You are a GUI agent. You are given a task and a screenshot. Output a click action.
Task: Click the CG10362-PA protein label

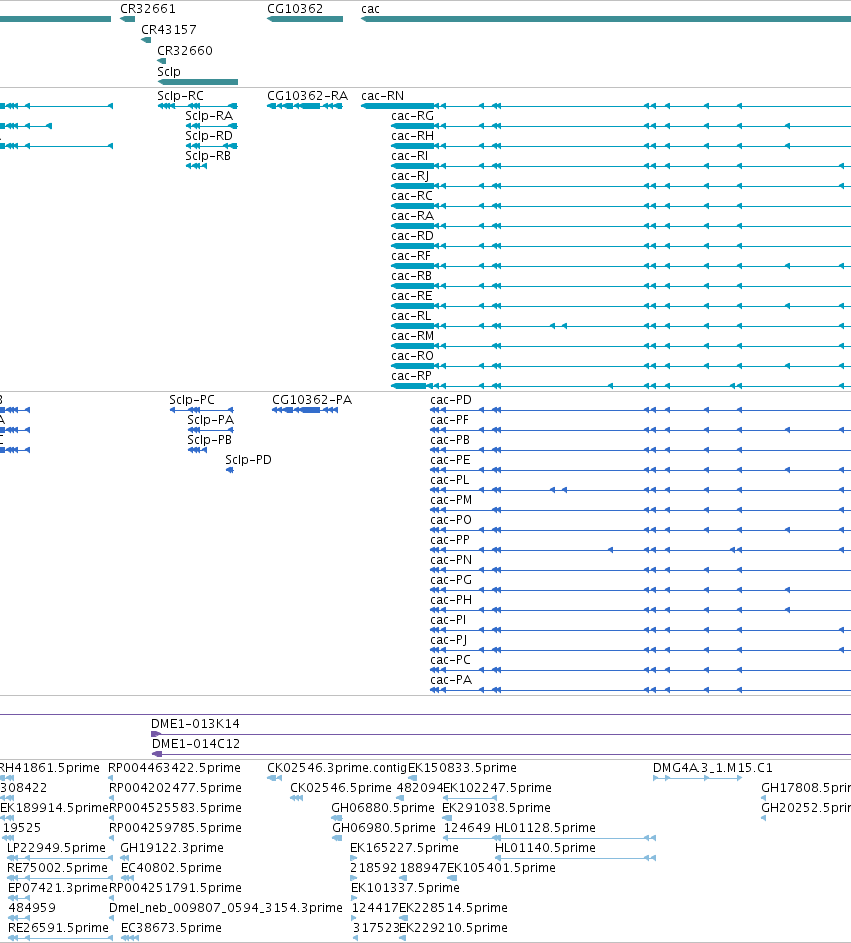[312, 400]
